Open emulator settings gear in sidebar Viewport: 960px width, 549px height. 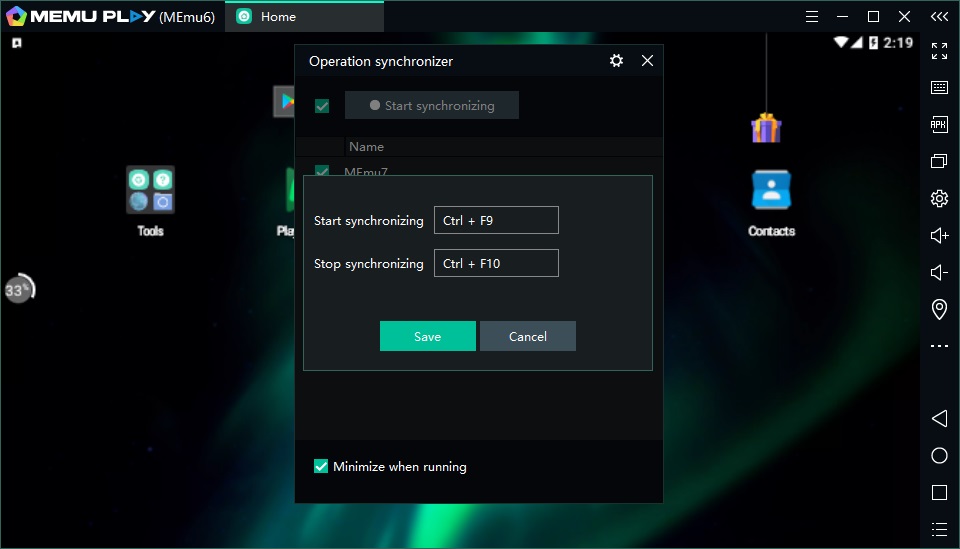point(939,198)
